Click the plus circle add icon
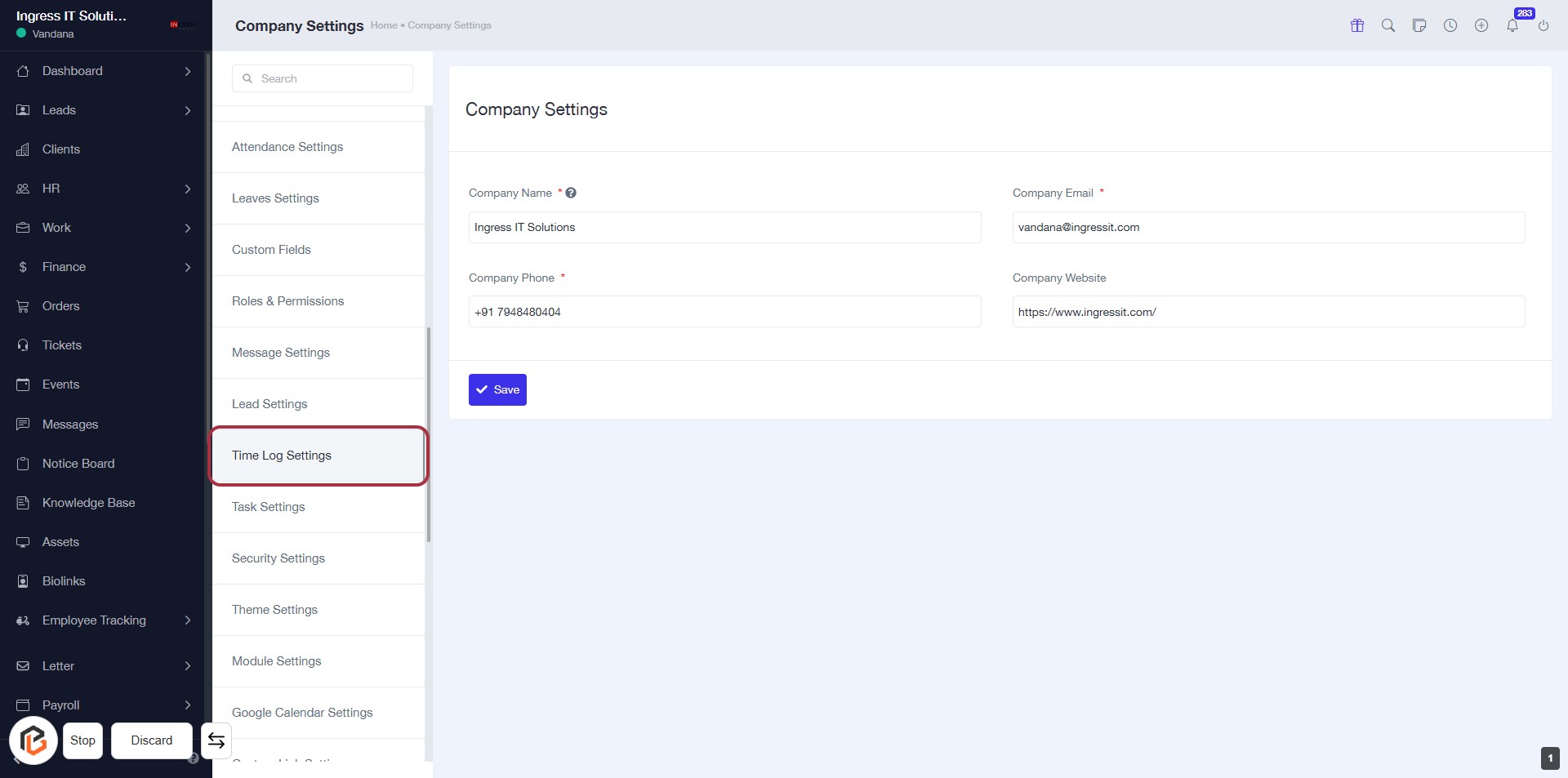 (x=1481, y=25)
